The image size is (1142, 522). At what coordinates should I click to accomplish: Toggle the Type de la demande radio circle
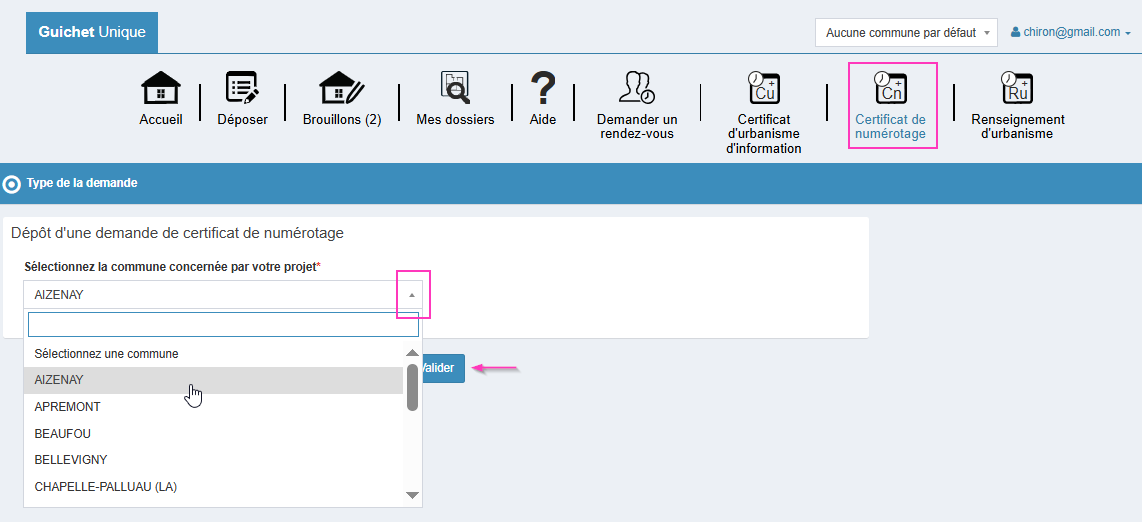[12, 184]
